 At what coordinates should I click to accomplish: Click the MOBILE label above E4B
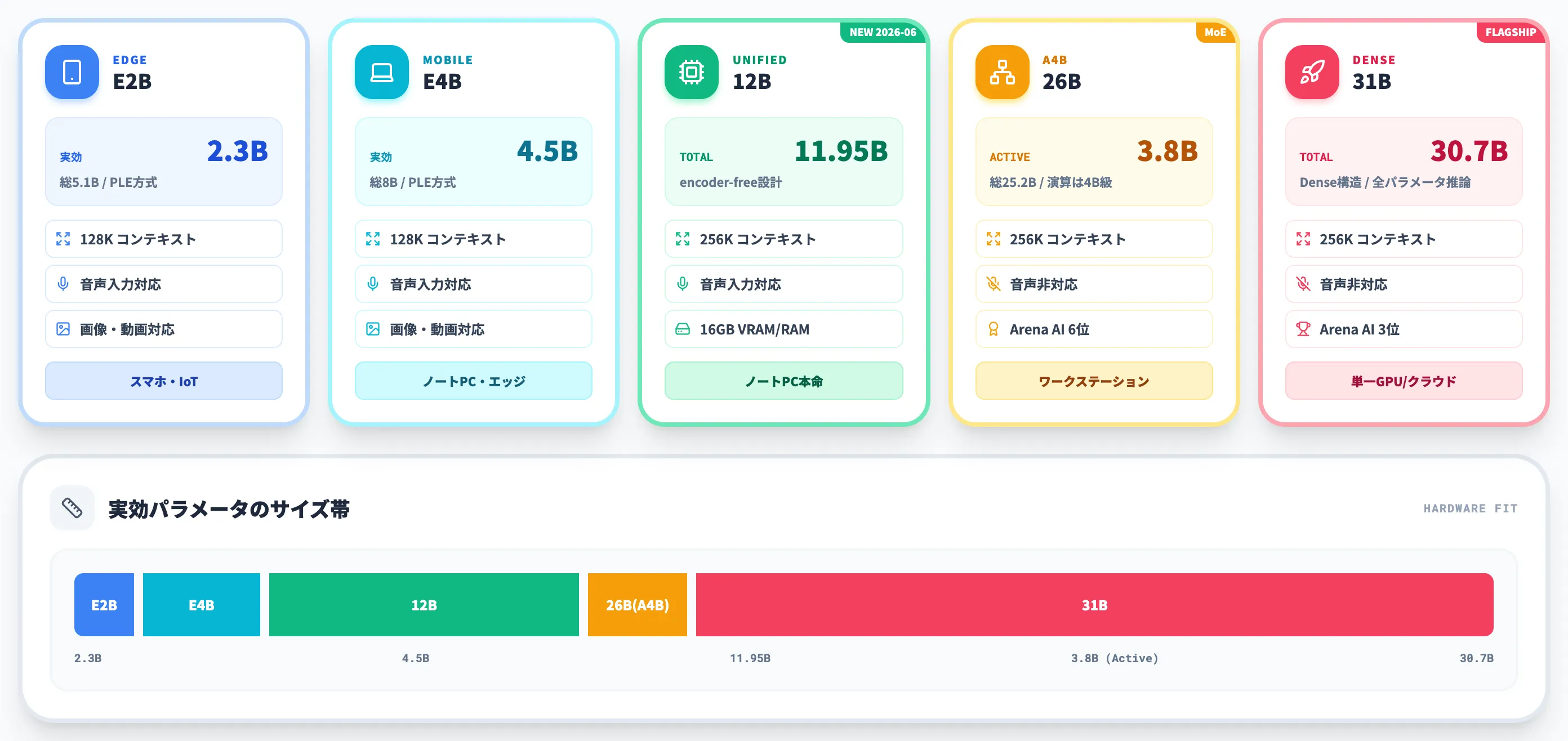pyautogui.click(x=447, y=60)
